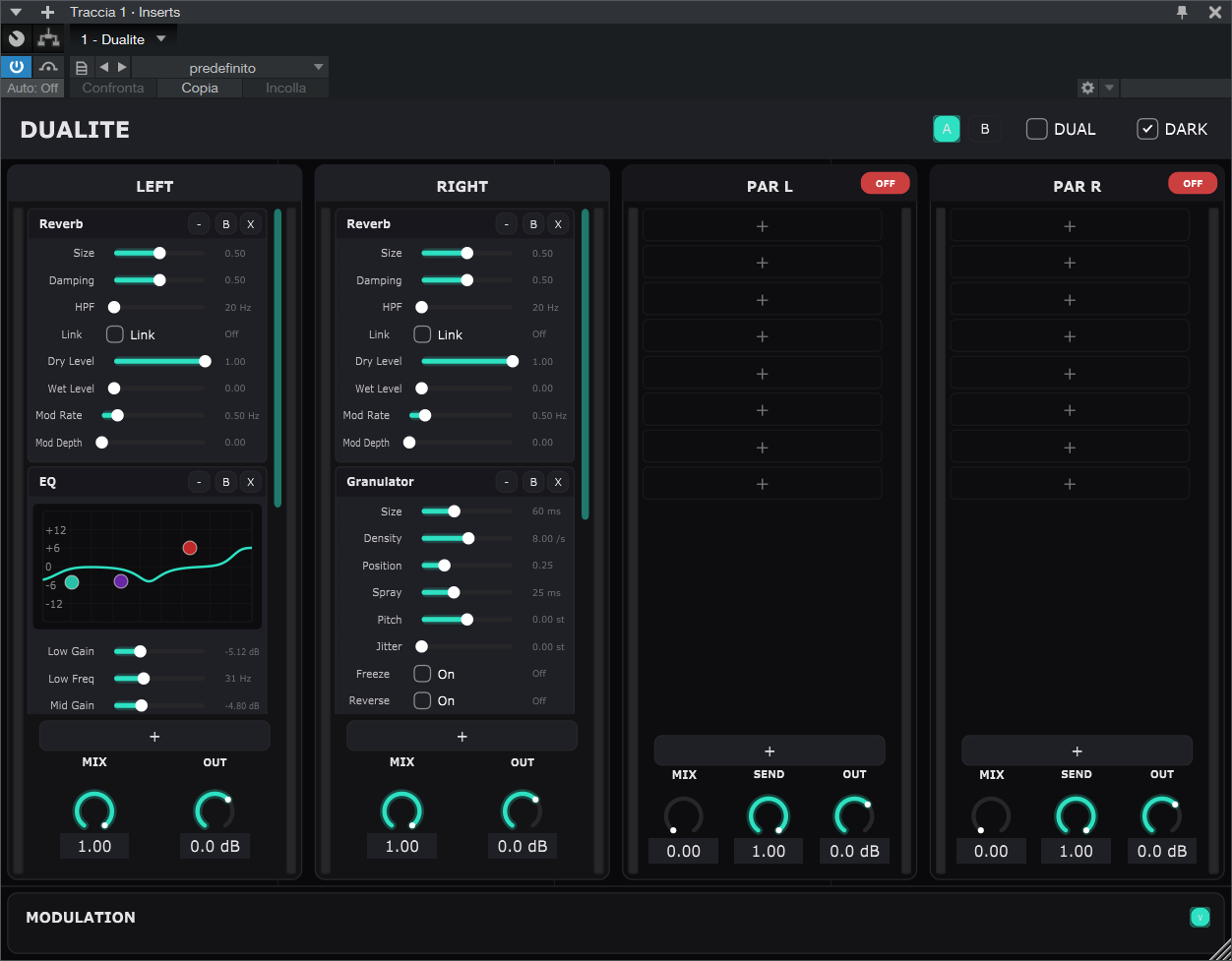The image size is (1232, 961).
Task: Click Copia to copy the preset
Action: (x=199, y=88)
